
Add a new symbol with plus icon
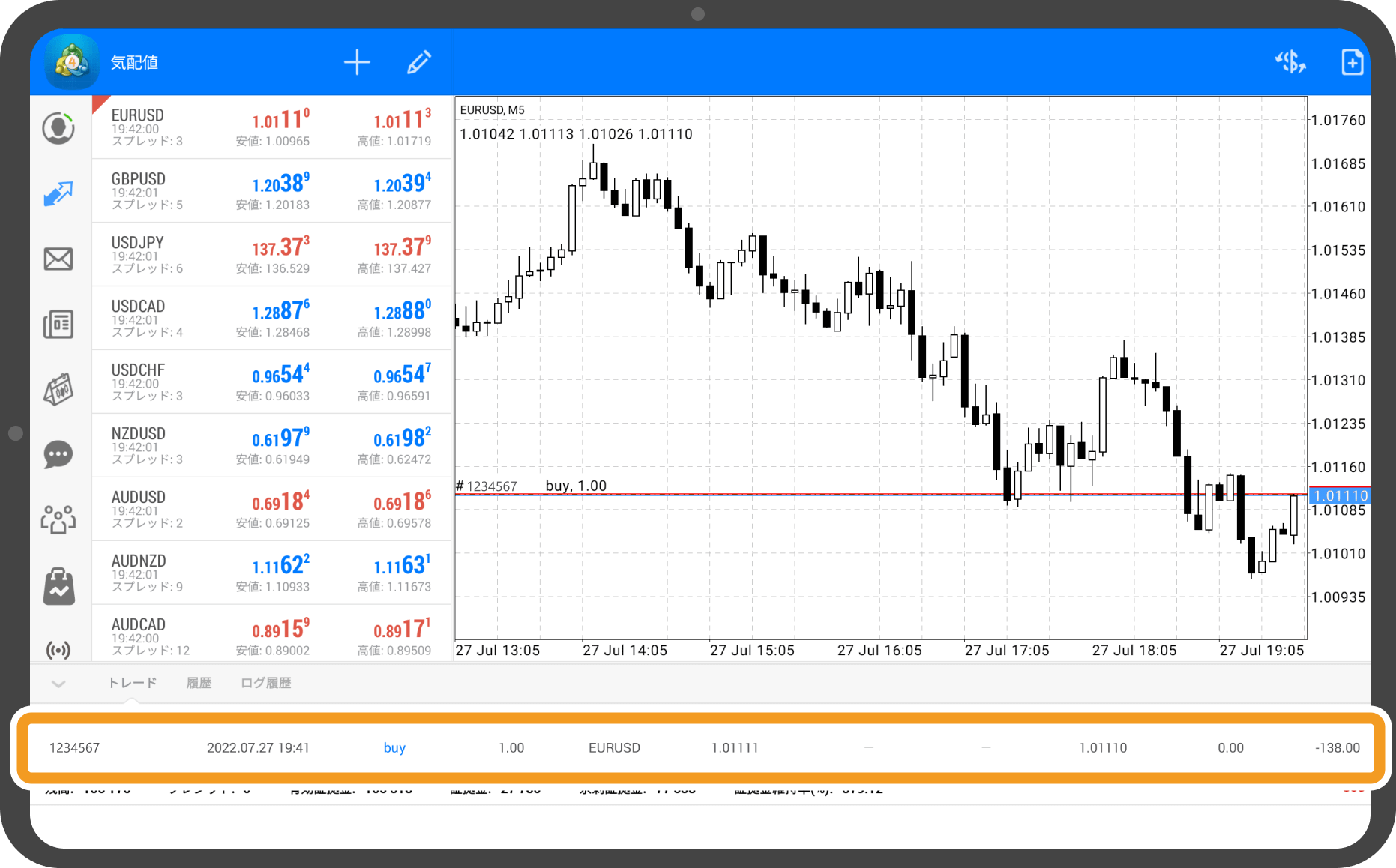[357, 62]
